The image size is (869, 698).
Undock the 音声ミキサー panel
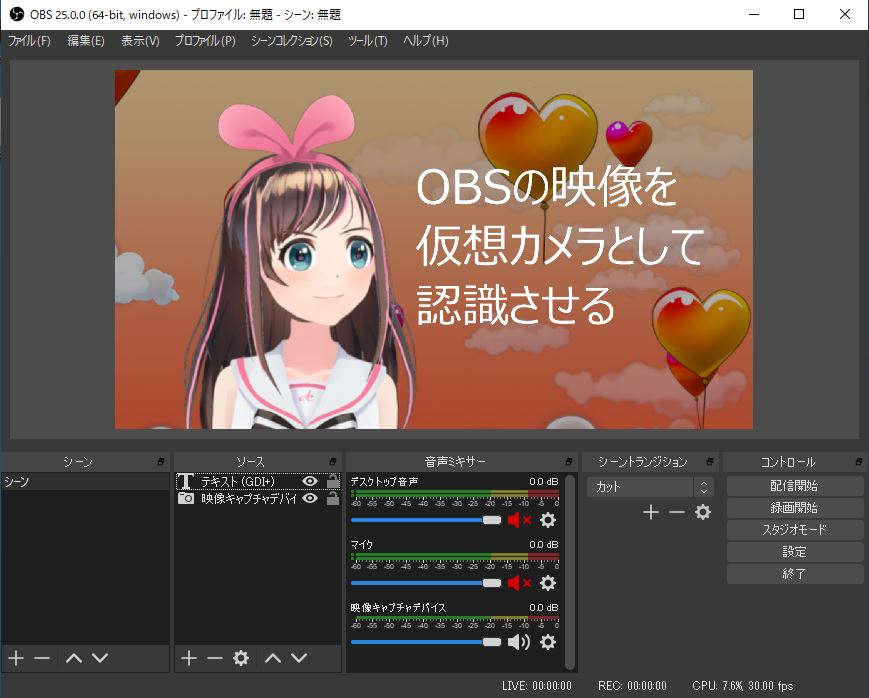(569, 461)
